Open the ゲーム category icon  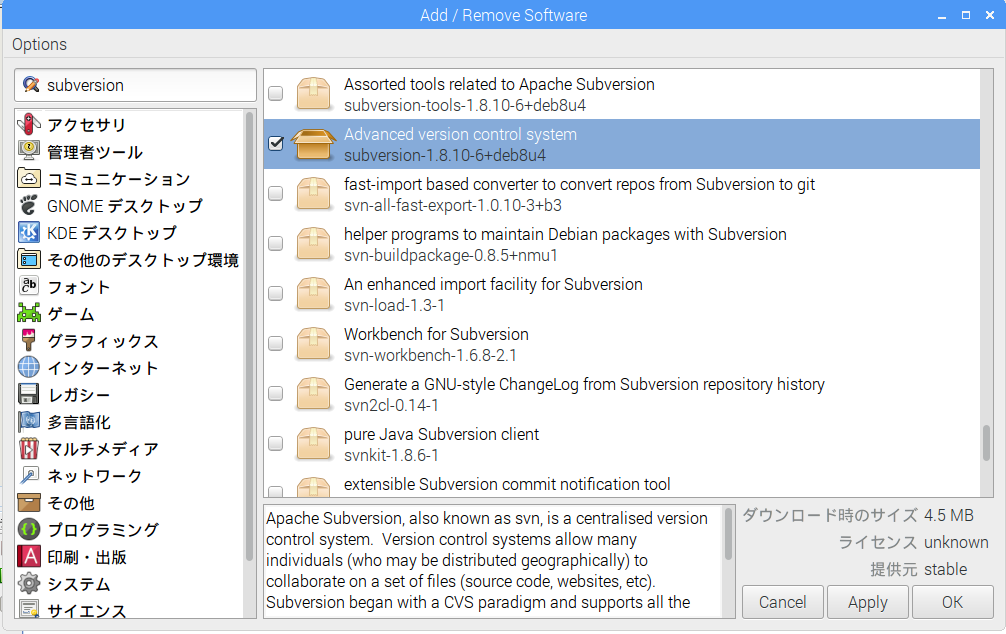pos(29,314)
